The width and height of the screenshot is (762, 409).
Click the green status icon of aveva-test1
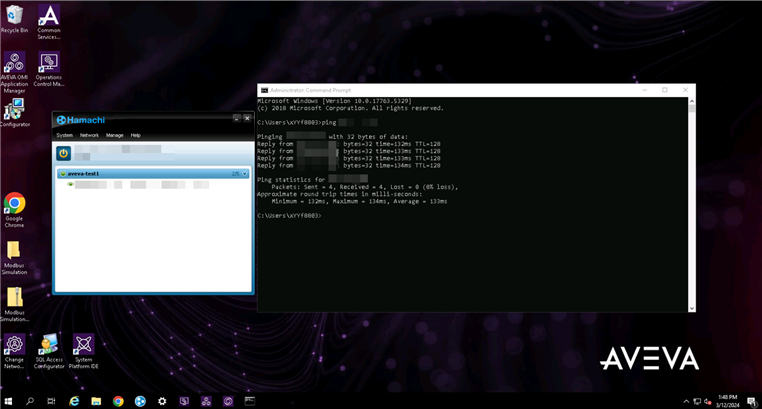pyautogui.click(x=63, y=174)
